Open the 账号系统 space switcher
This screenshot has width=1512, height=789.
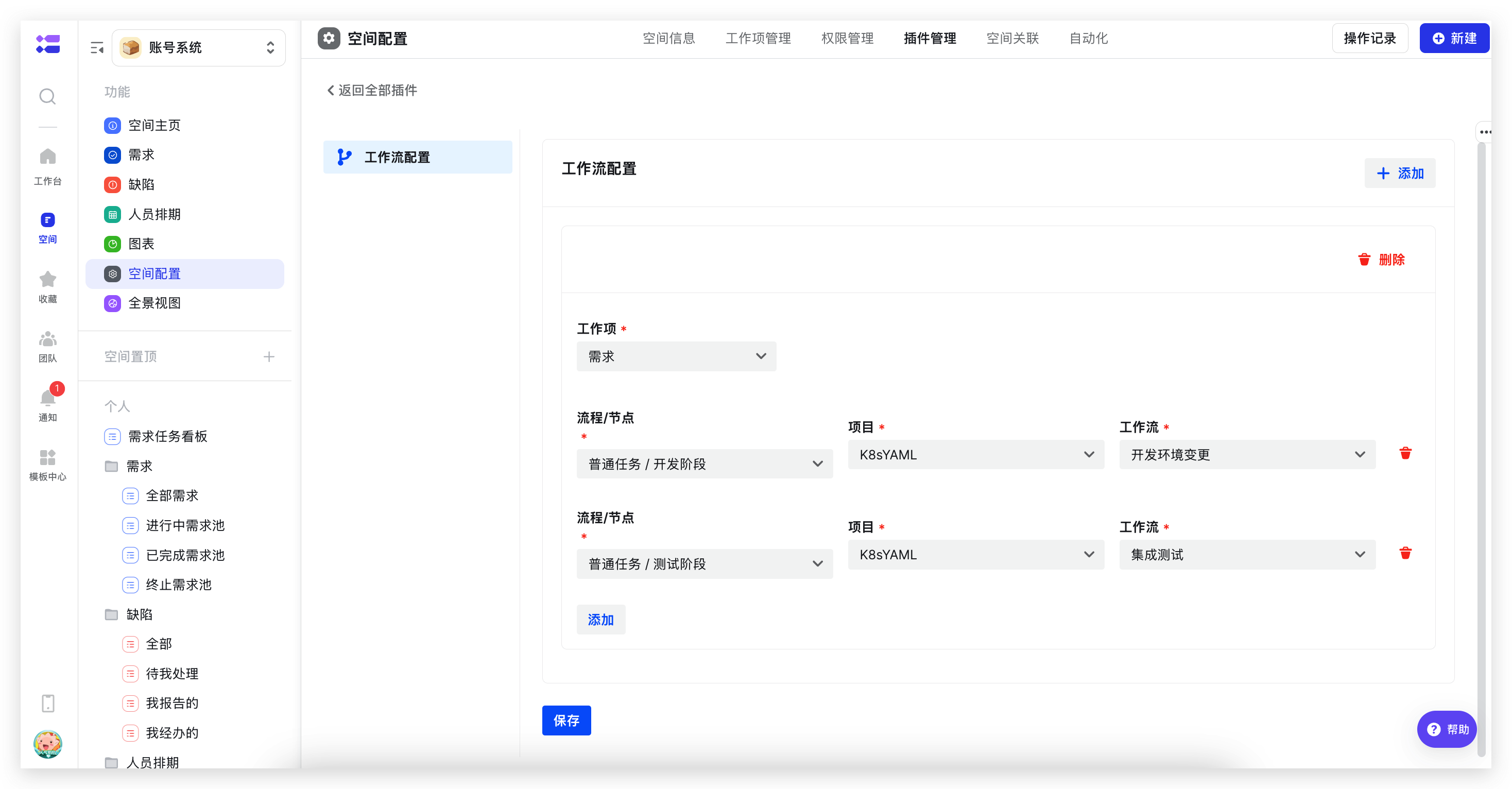click(x=198, y=47)
